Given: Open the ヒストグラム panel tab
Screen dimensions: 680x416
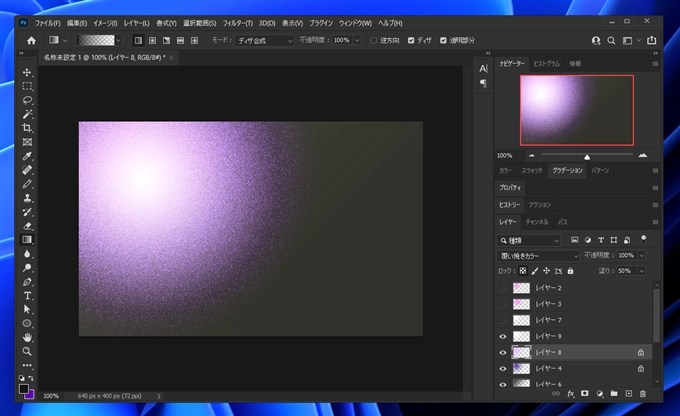Looking at the screenshot, I should click(x=547, y=62).
